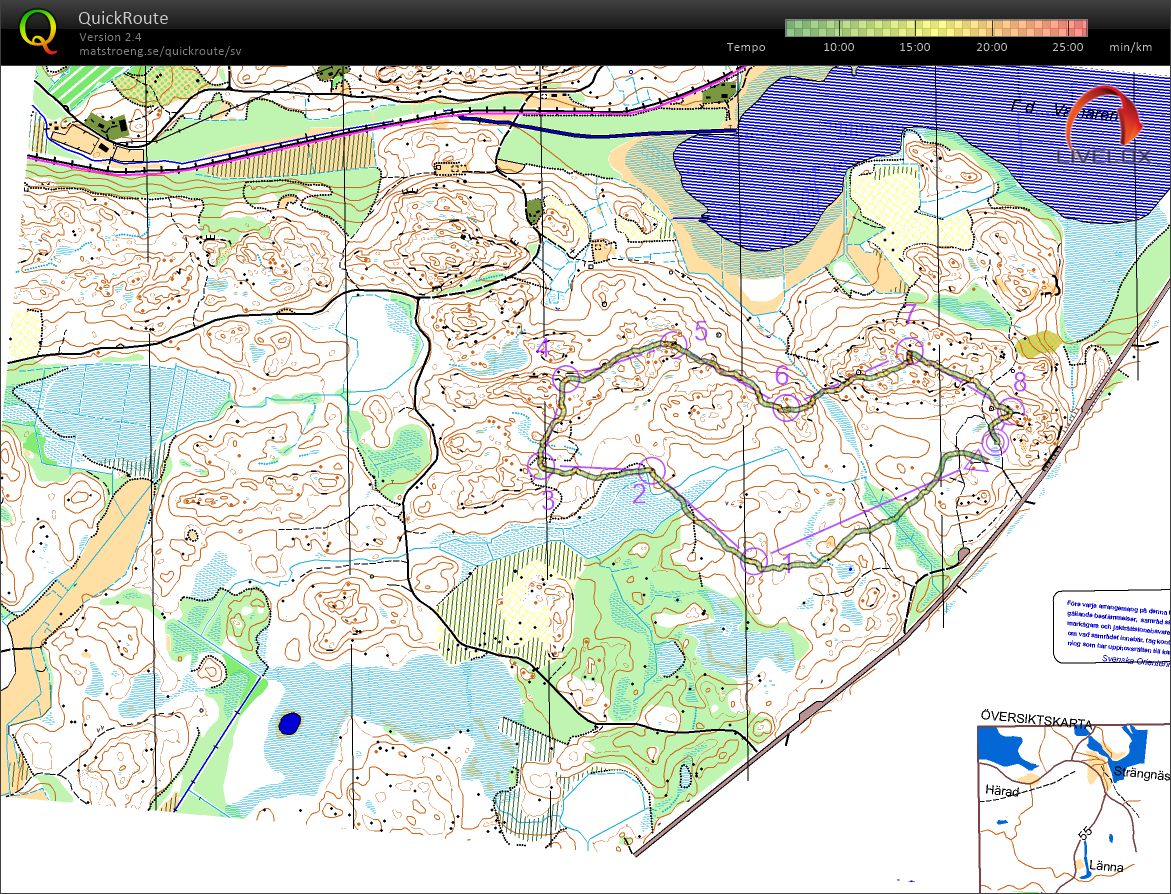Click control circle 3 on the map
This screenshot has height=894, width=1171.
[x=541, y=467]
